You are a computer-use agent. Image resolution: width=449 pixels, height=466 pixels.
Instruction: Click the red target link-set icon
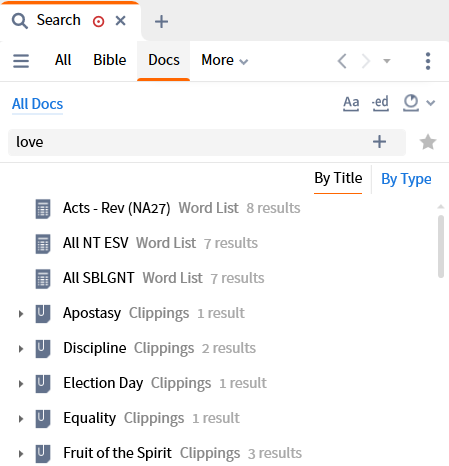point(98,21)
